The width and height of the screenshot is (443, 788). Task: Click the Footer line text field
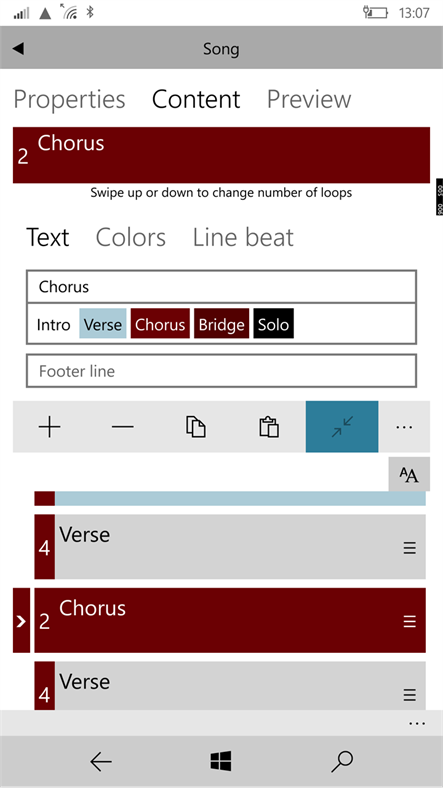(x=221, y=371)
